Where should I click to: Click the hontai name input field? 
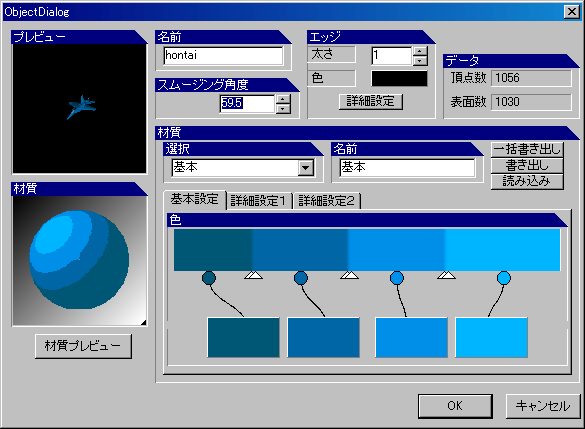click(x=223, y=56)
